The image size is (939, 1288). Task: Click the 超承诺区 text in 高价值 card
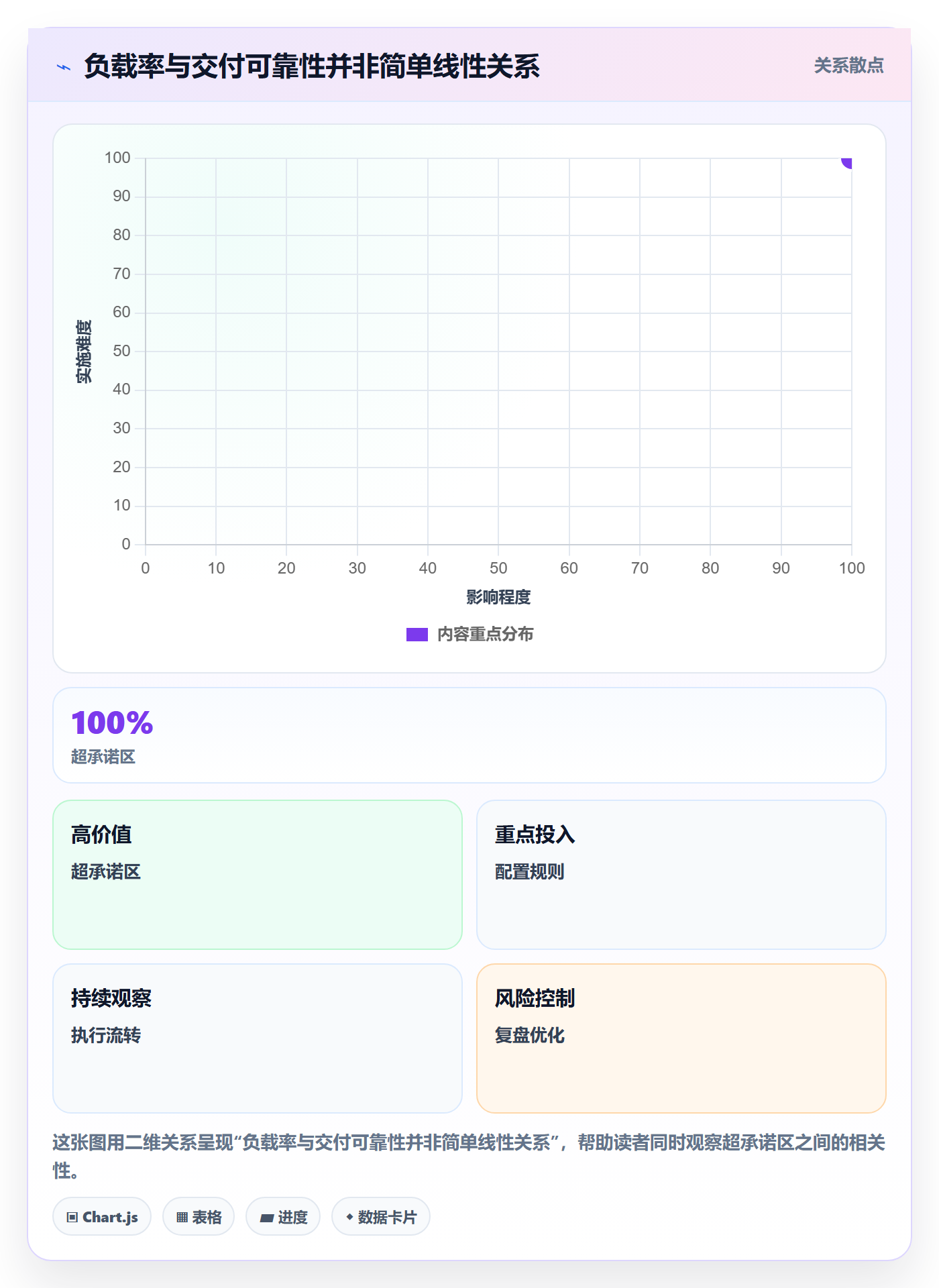click(106, 871)
